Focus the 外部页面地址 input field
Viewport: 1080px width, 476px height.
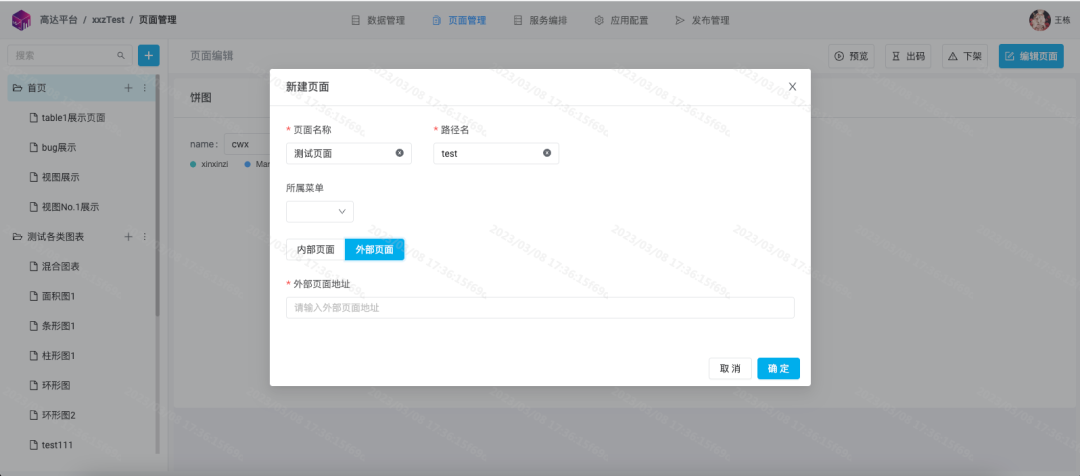tap(540, 308)
